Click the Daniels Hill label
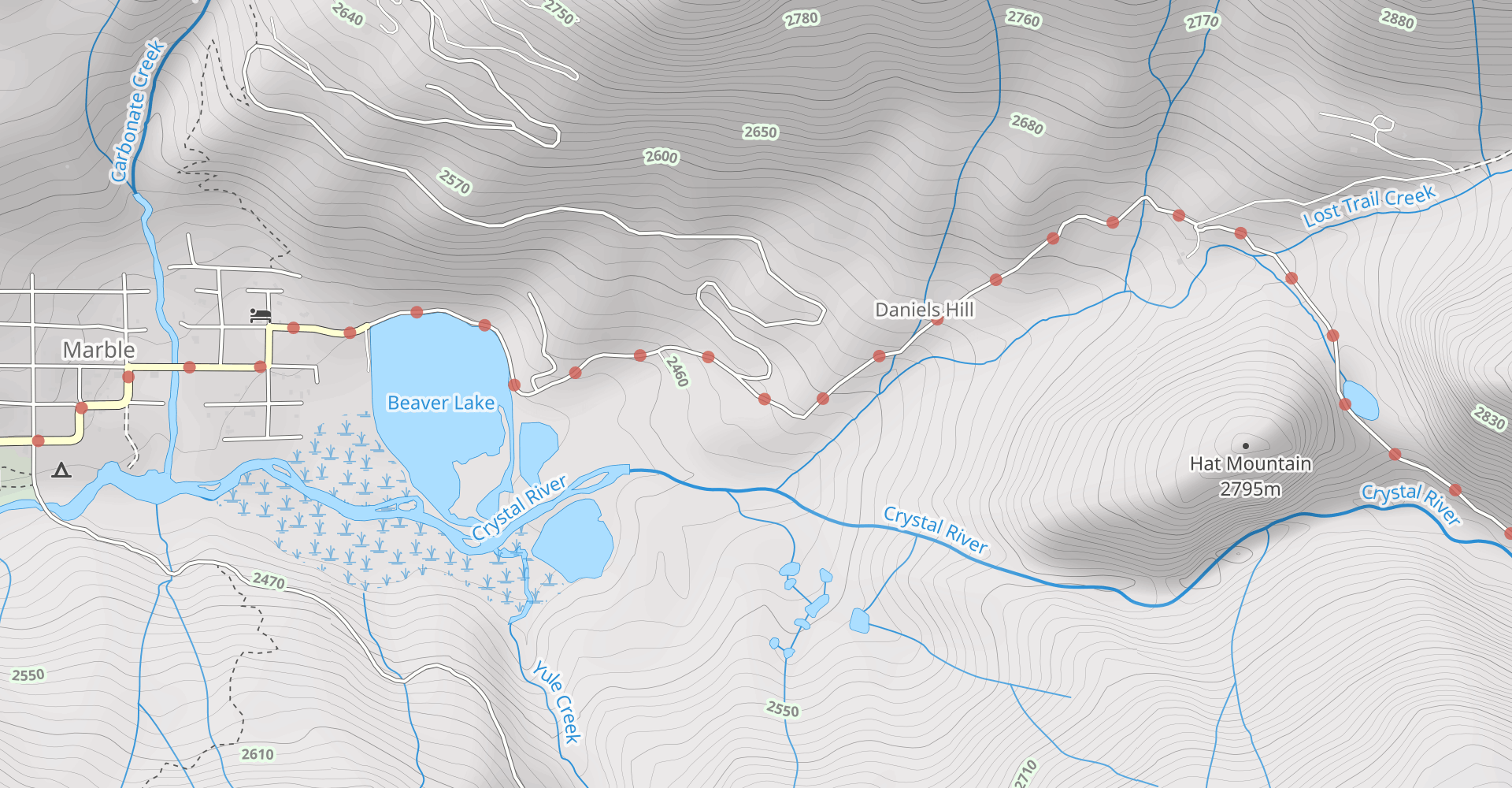Image resolution: width=1512 pixels, height=788 pixels. pyautogui.click(x=925, y=310)
